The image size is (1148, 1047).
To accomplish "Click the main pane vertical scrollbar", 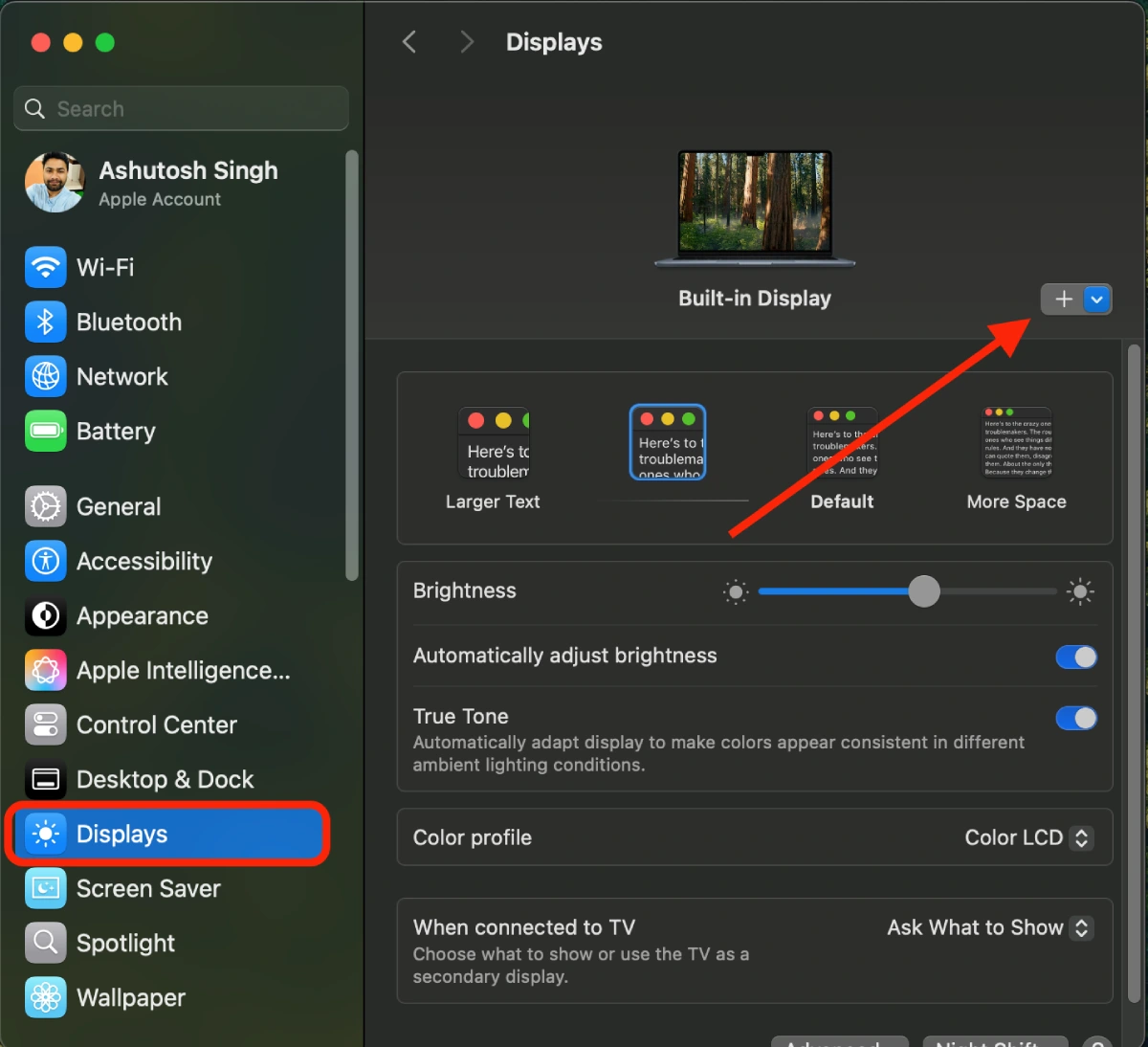I will click(1135, 672).
